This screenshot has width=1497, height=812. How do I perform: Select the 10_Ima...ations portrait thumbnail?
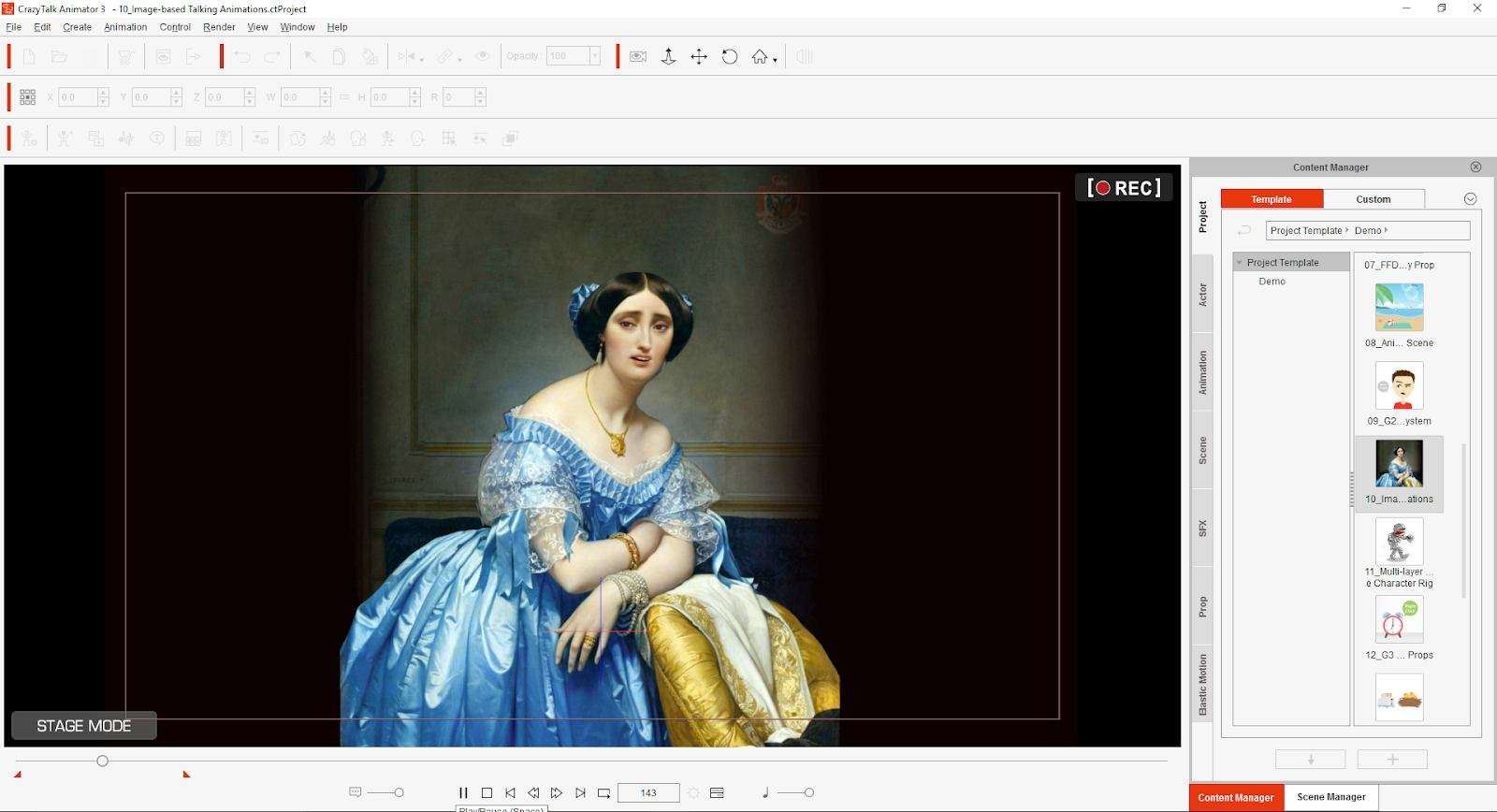(x=1400, y=463)
